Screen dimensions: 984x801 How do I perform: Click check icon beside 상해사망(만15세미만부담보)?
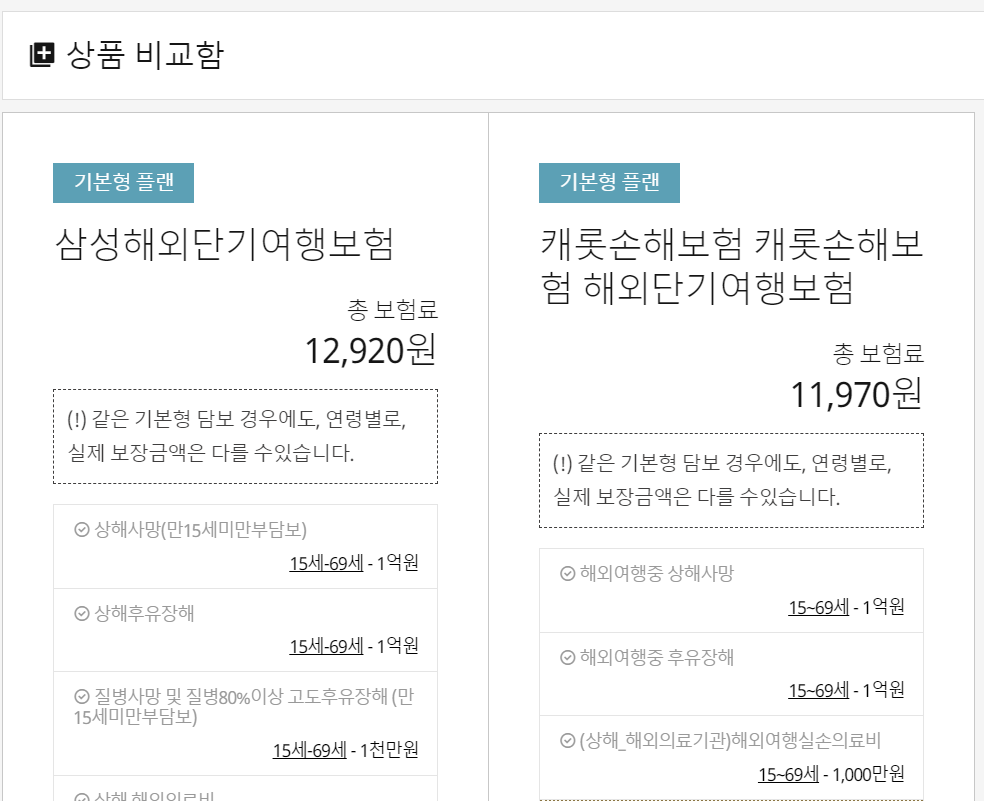(x=82, y=530)
